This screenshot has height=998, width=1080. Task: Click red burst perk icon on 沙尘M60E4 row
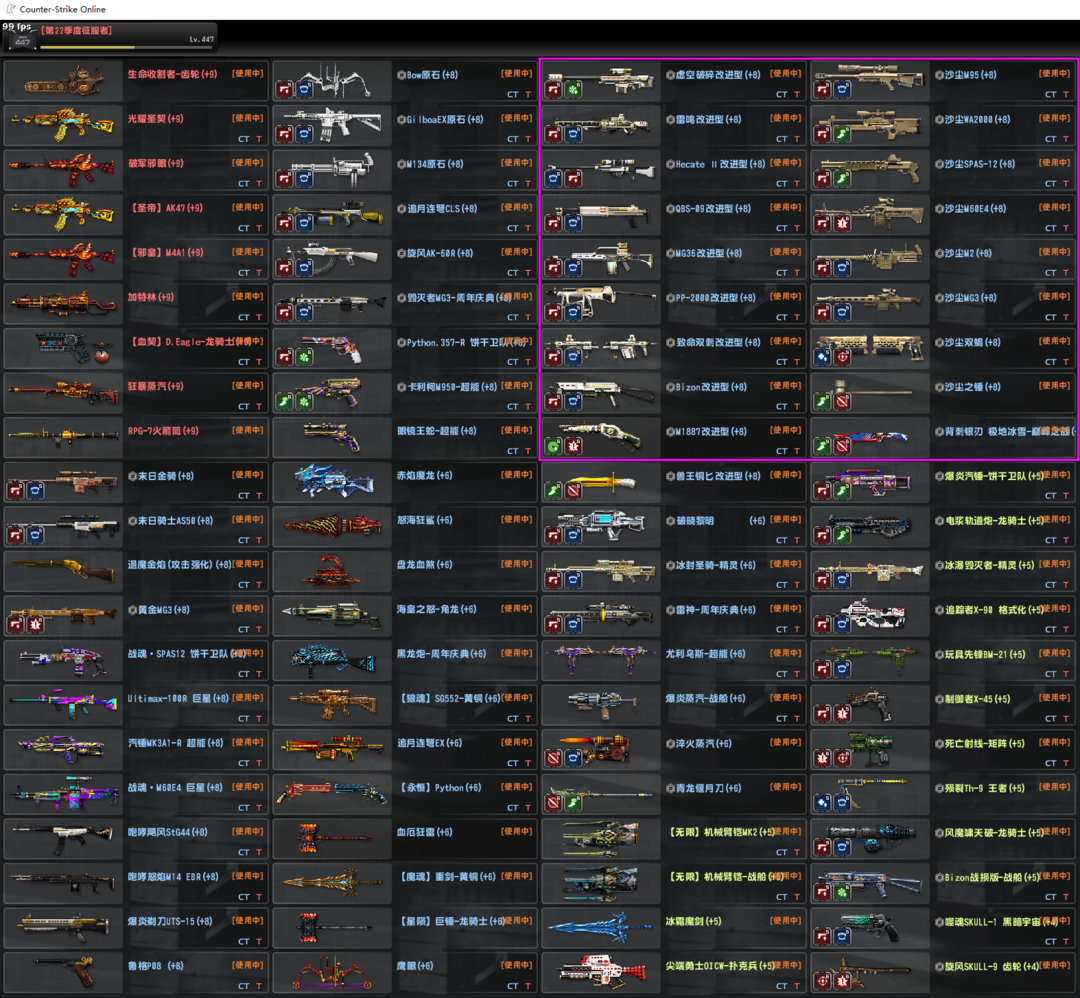842,223
